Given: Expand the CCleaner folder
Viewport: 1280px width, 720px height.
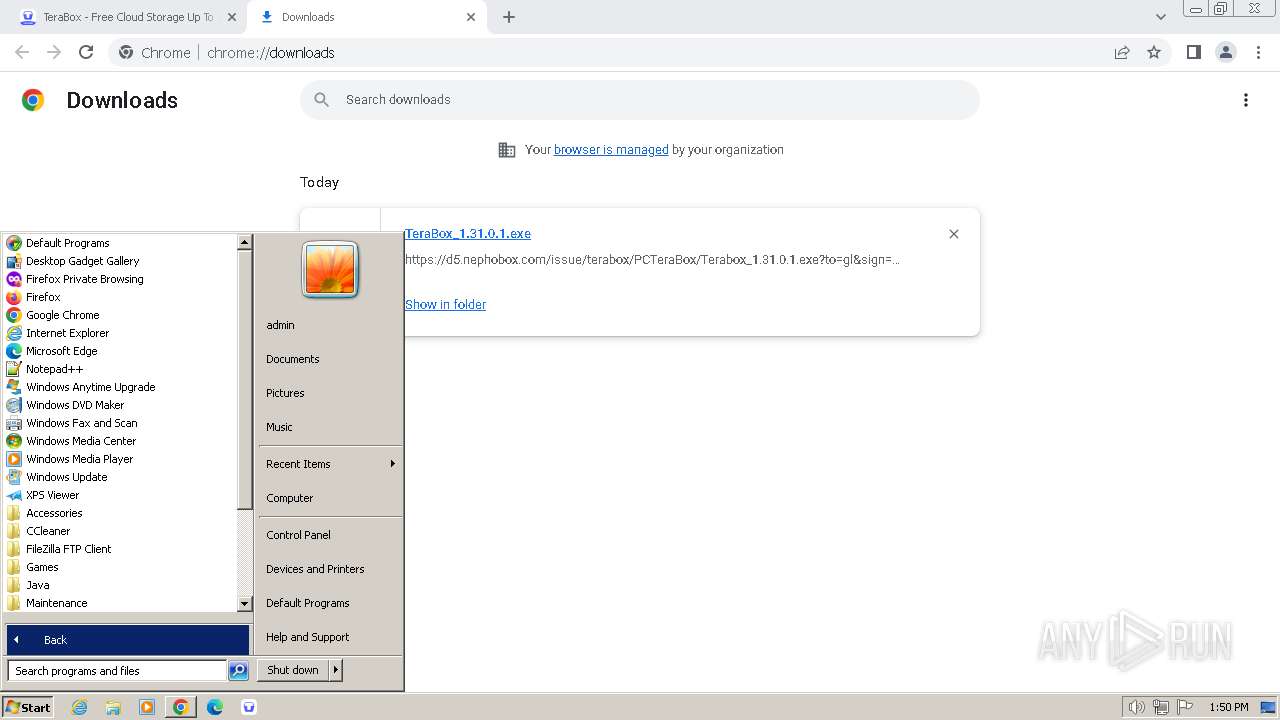Looking at the screenshot, I should coord(48,531).
